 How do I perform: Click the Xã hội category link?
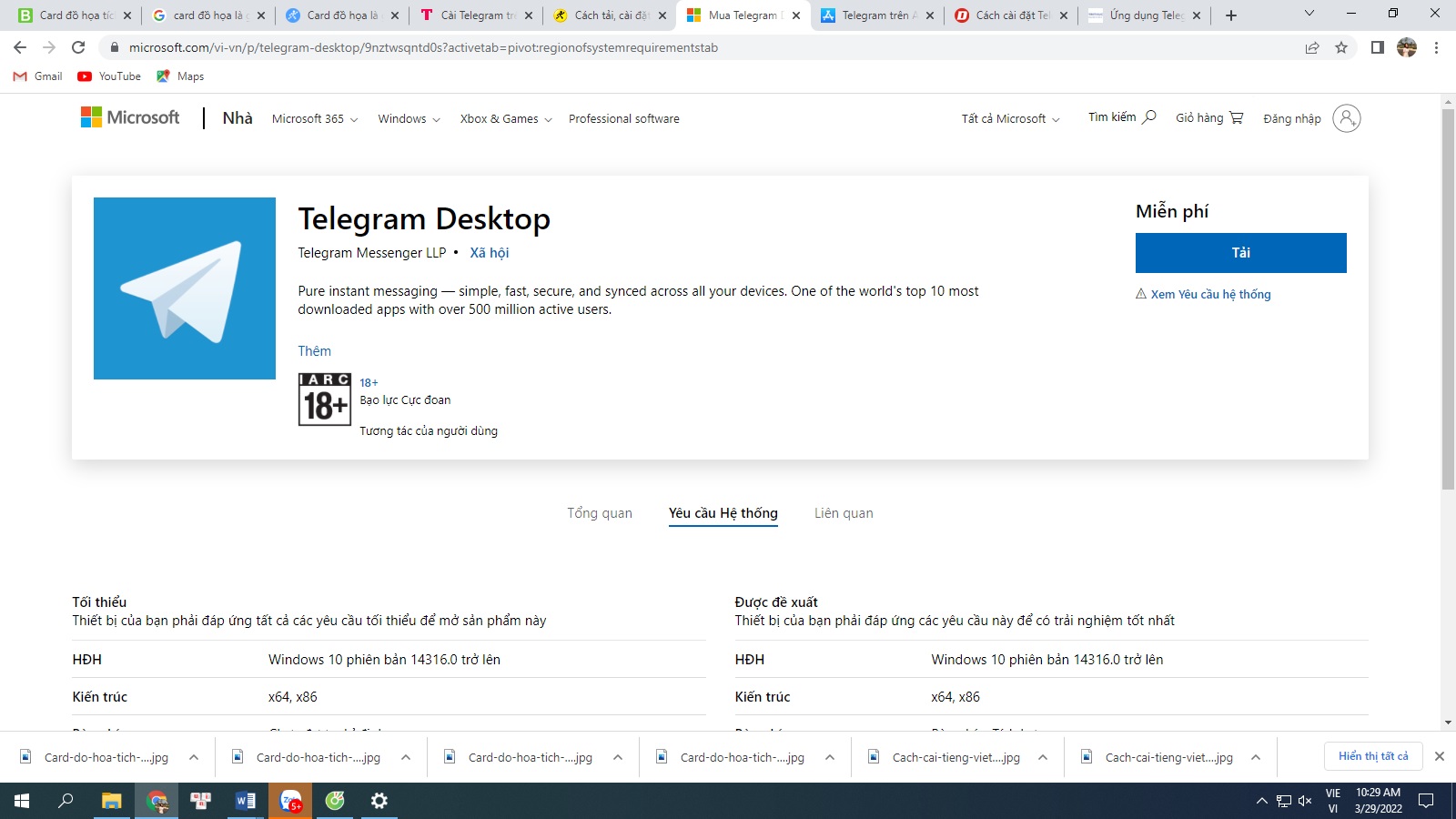click(x=490, y=253)
